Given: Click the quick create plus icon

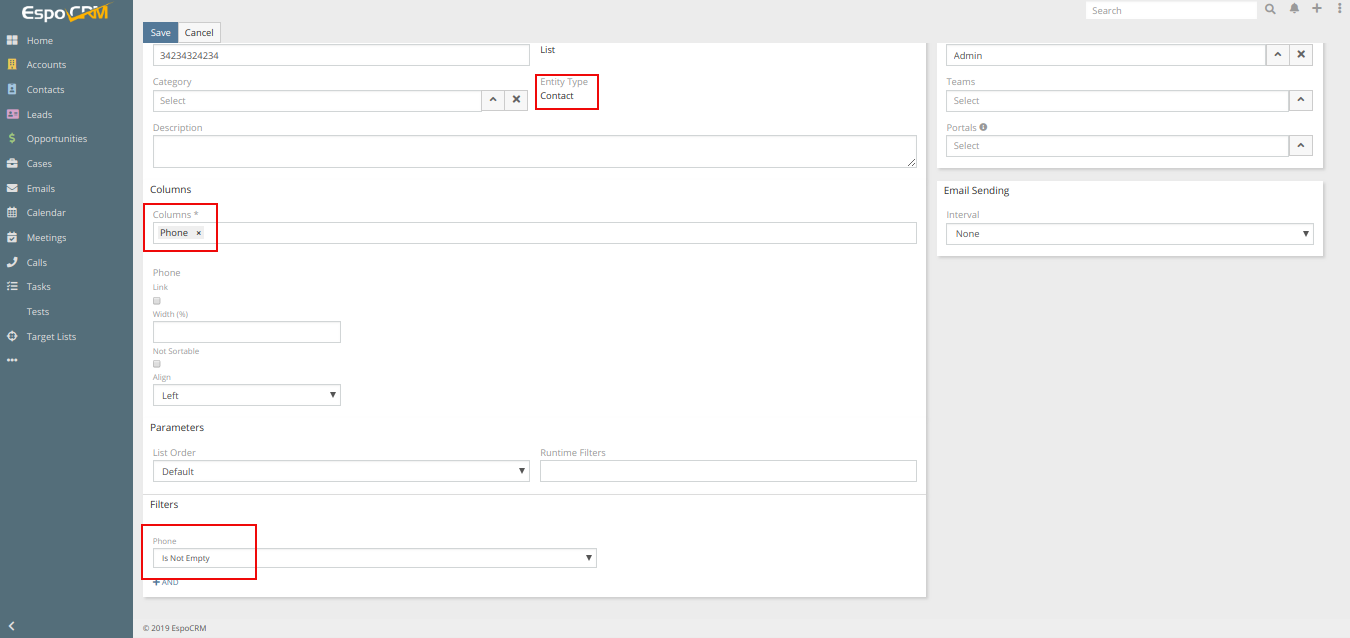Looking at the screenshot, I should (1317, 9).
